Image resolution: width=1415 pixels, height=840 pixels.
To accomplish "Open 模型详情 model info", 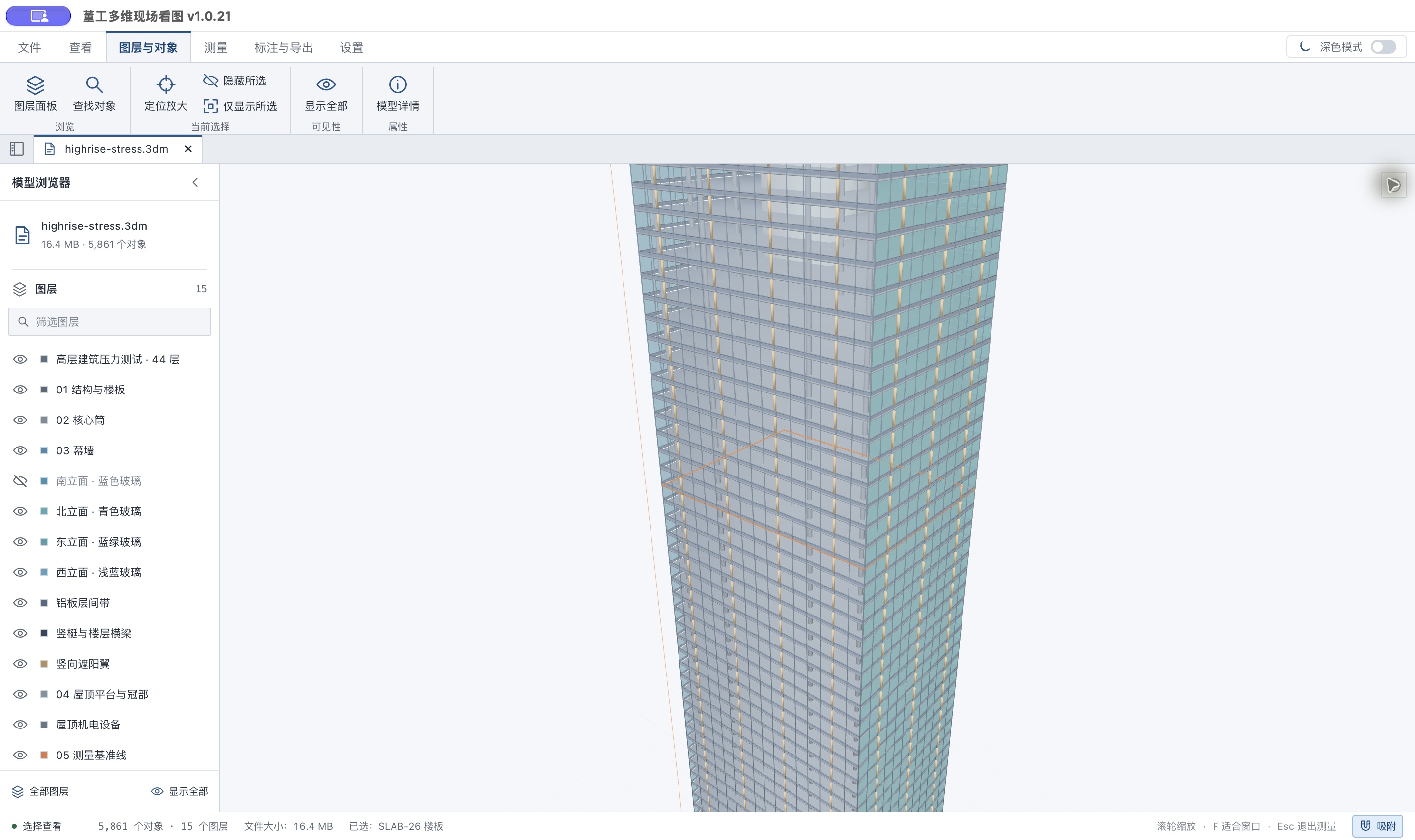I will (398, 93).
